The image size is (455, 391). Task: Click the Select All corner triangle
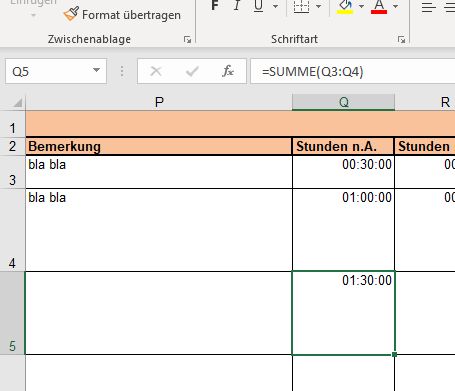[x=17, y=102]
